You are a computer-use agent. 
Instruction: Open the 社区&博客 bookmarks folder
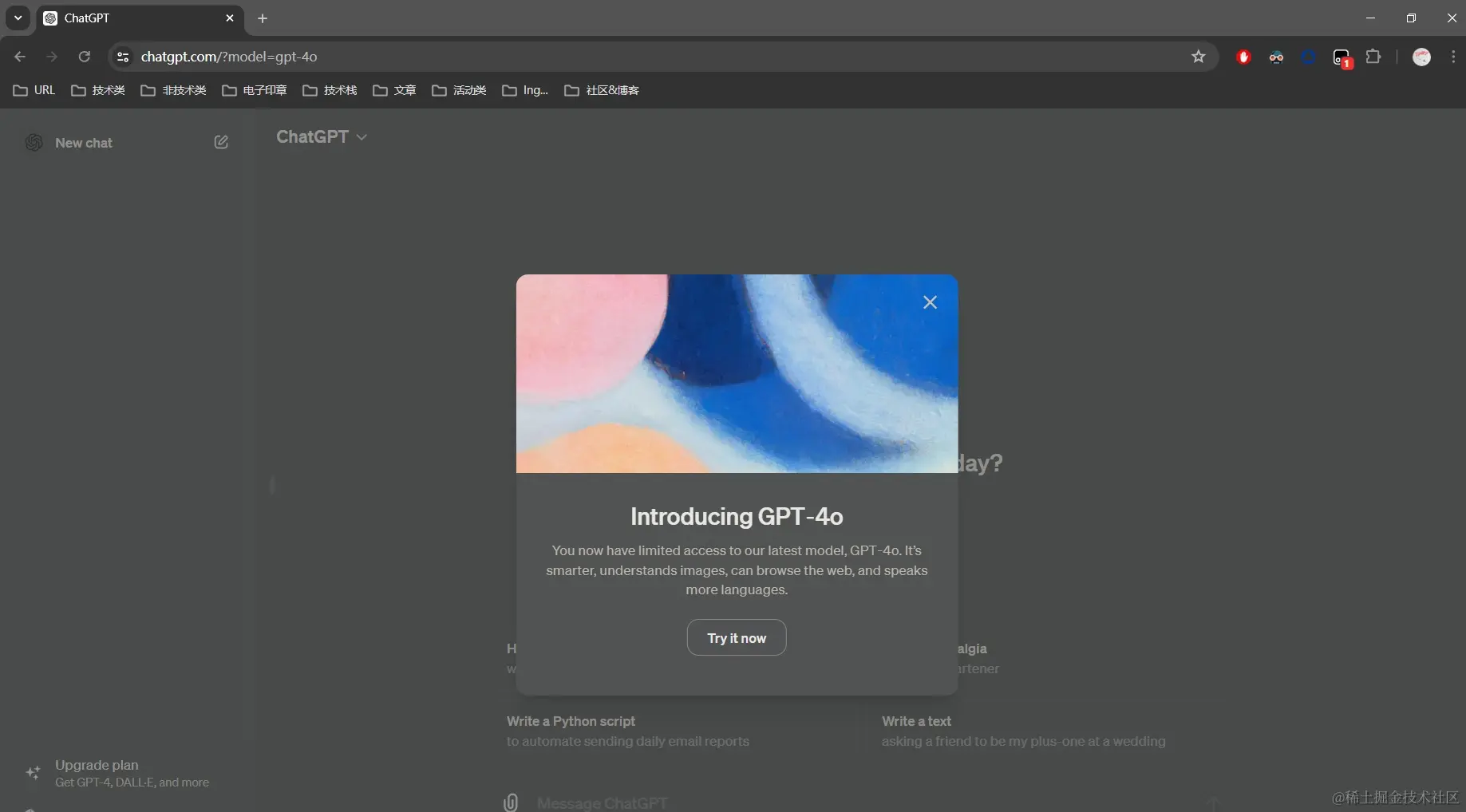tap(602, 90)
